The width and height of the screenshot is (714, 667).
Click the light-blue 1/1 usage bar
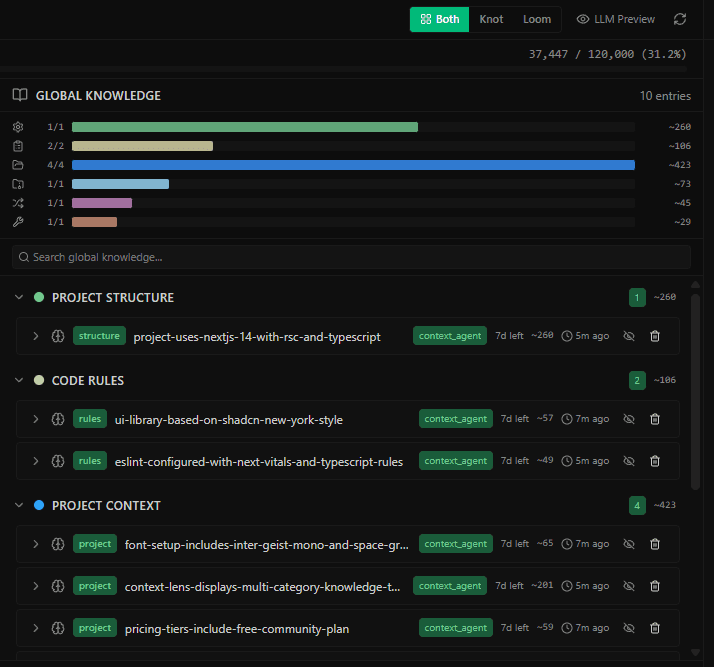pyautogui.click(x=120, y=184)
